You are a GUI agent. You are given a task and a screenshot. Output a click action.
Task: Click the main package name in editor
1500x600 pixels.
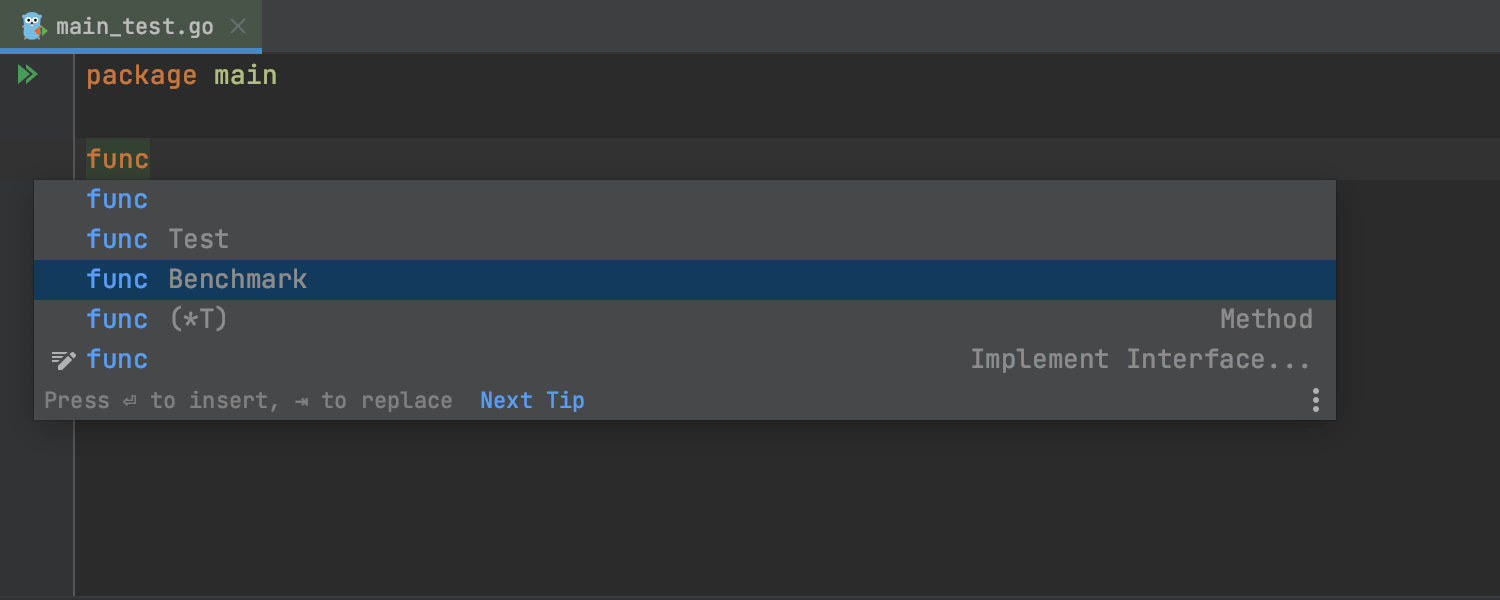[x=245, y=76]
